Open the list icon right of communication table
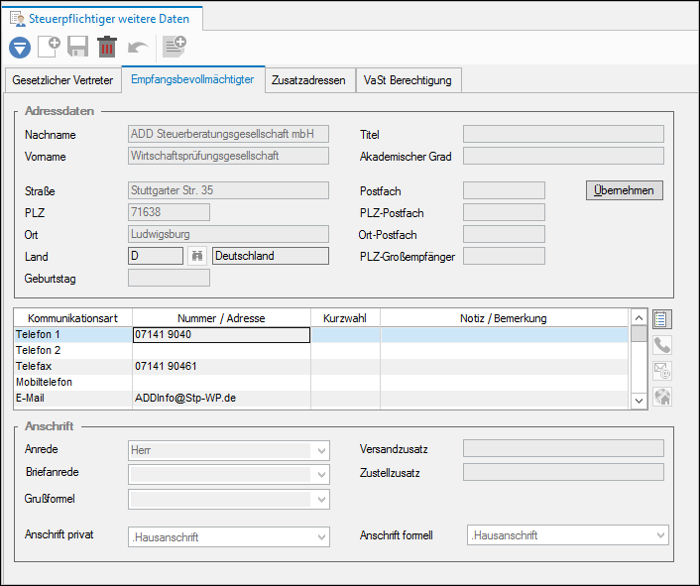The height and width of the screenshot is (586, 700). pos(662,319)
